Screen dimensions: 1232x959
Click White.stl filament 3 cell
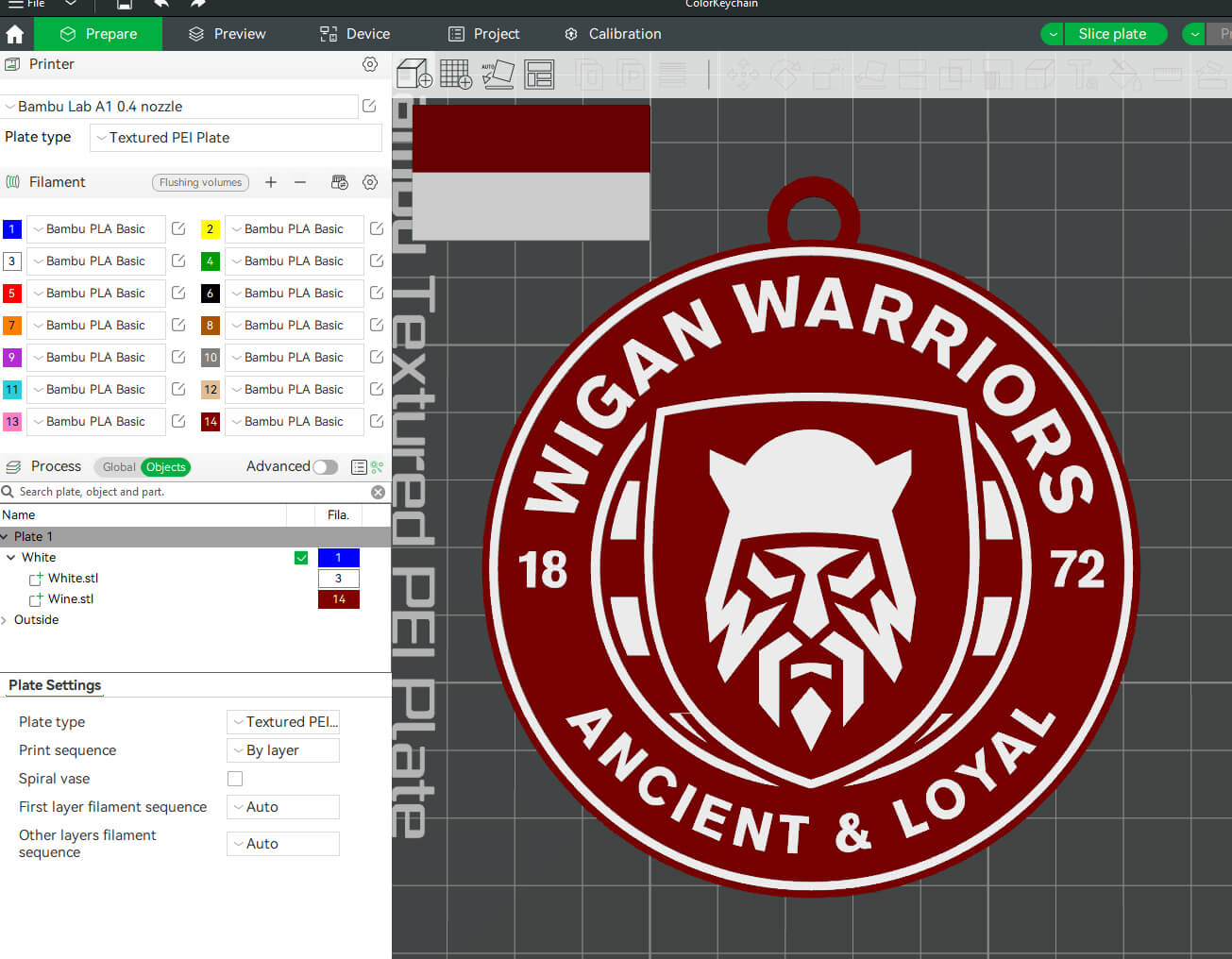coord(339,579)
